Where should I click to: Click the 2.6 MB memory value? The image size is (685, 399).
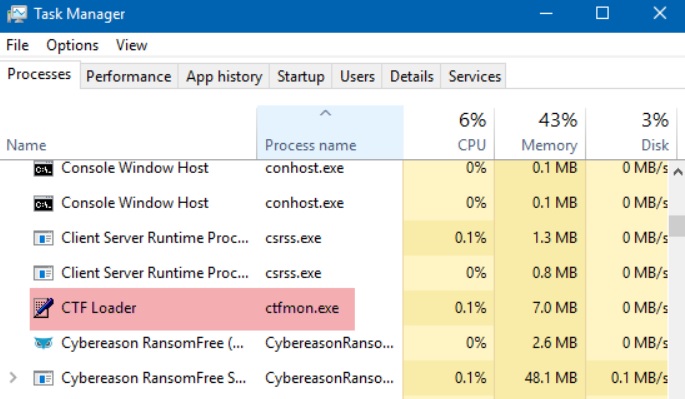[554, 343]
